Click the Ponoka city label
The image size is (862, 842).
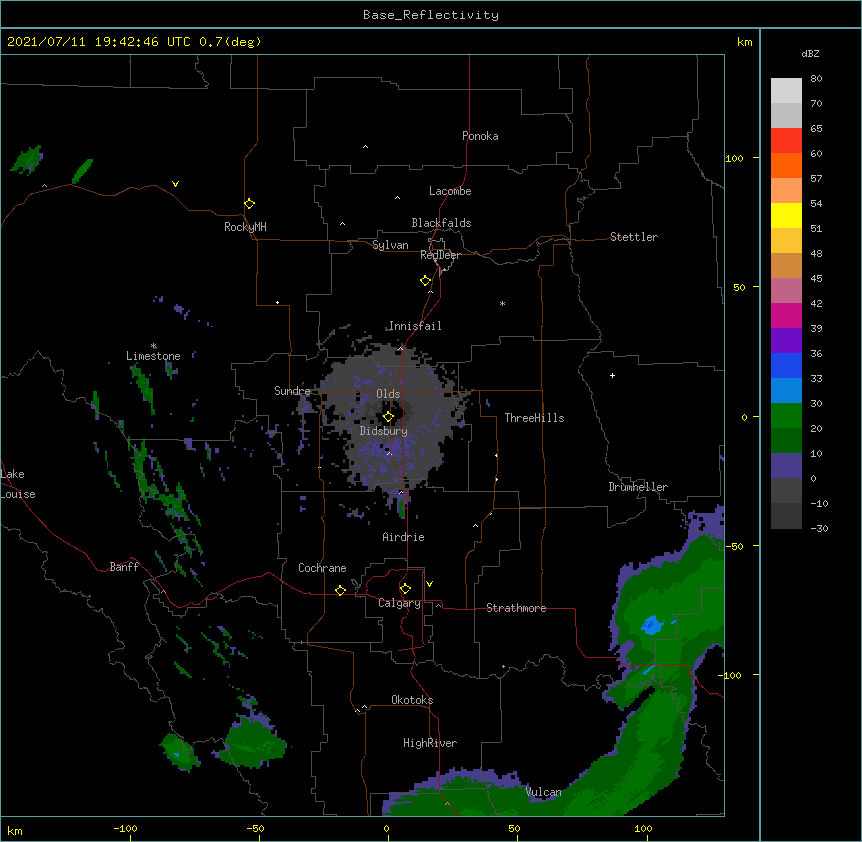480,136
